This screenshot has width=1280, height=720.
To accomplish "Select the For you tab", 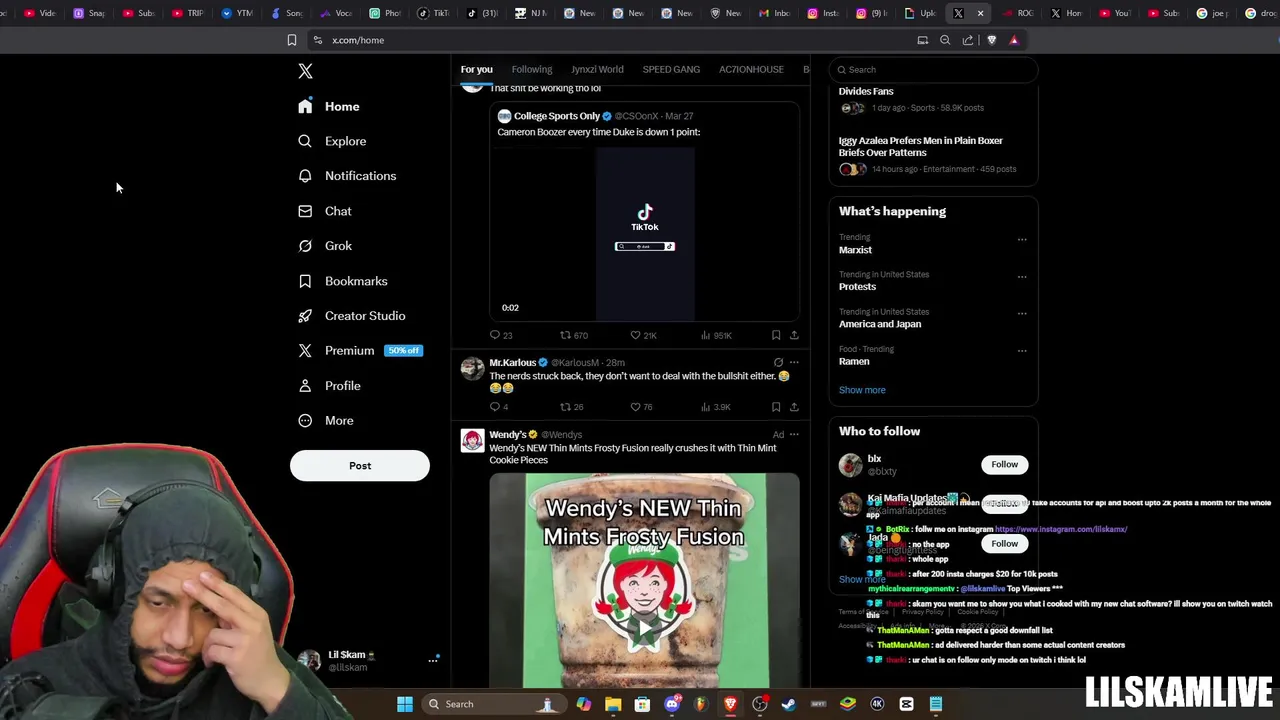I will (477, 69).
